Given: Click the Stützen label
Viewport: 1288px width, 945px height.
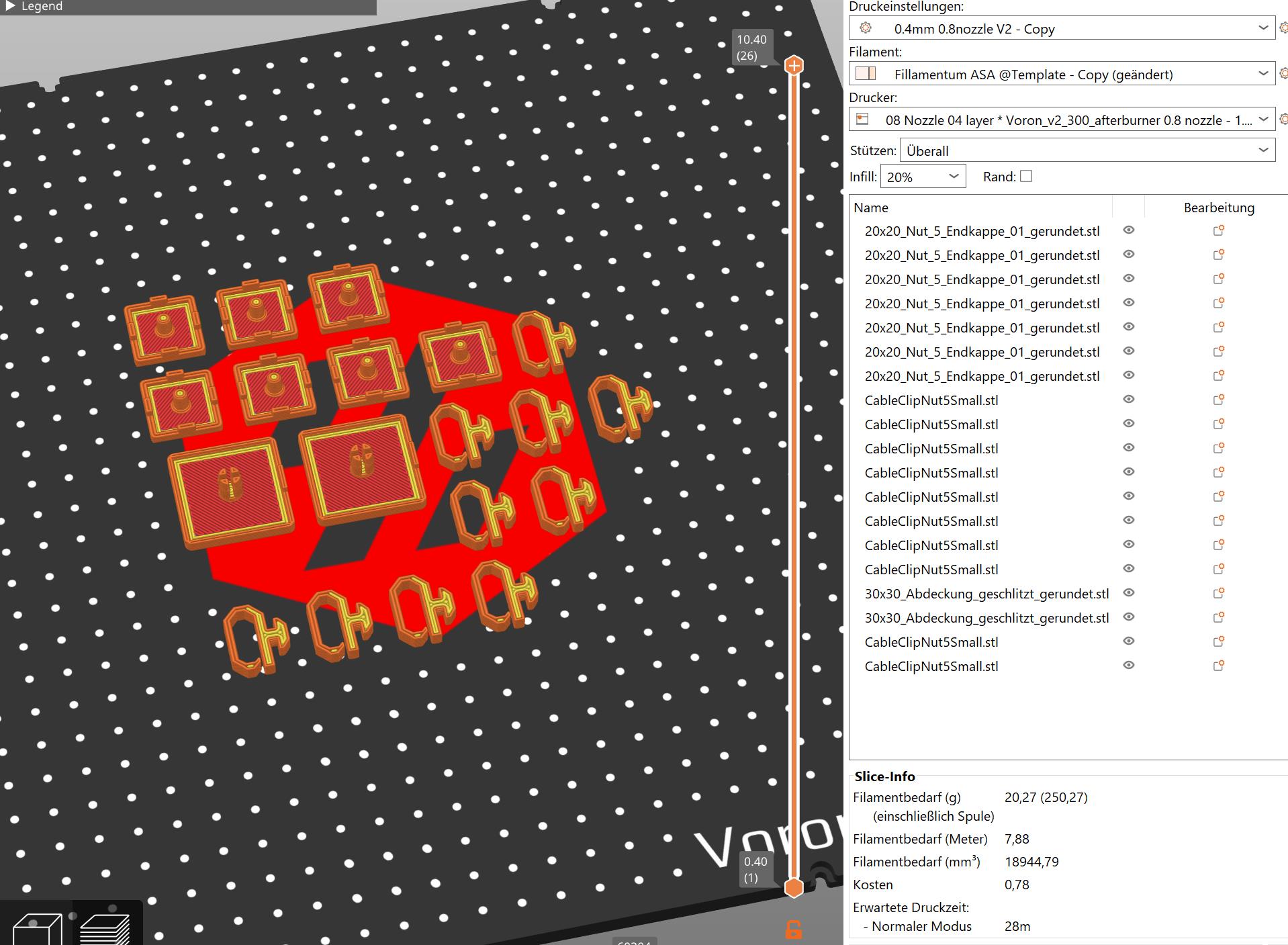Looking at the screenshot, I should pos(872,150).
